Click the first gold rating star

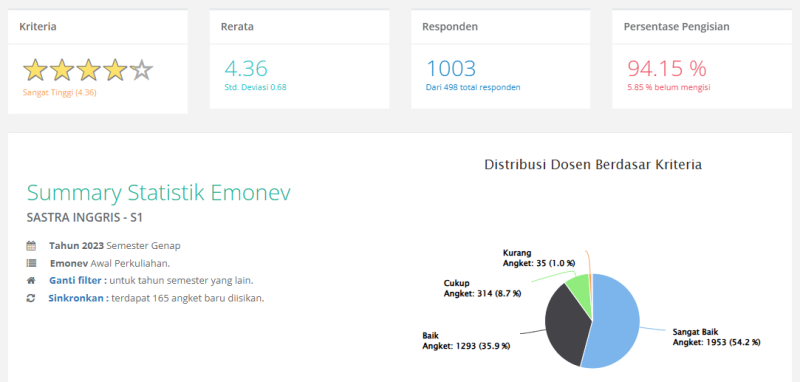(x=35, y=70)
